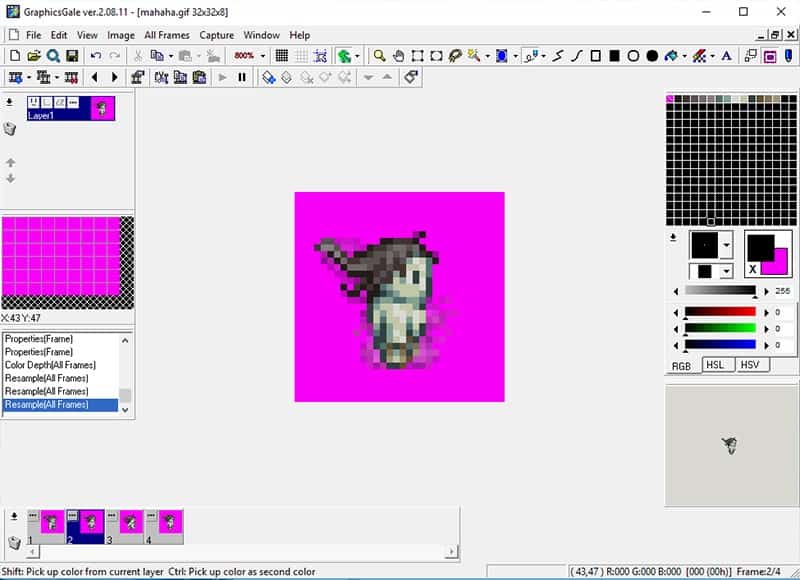Expand Magic Wand options dropdown arrow
Screen dimensions: 800x580
[x=487, y=56]
